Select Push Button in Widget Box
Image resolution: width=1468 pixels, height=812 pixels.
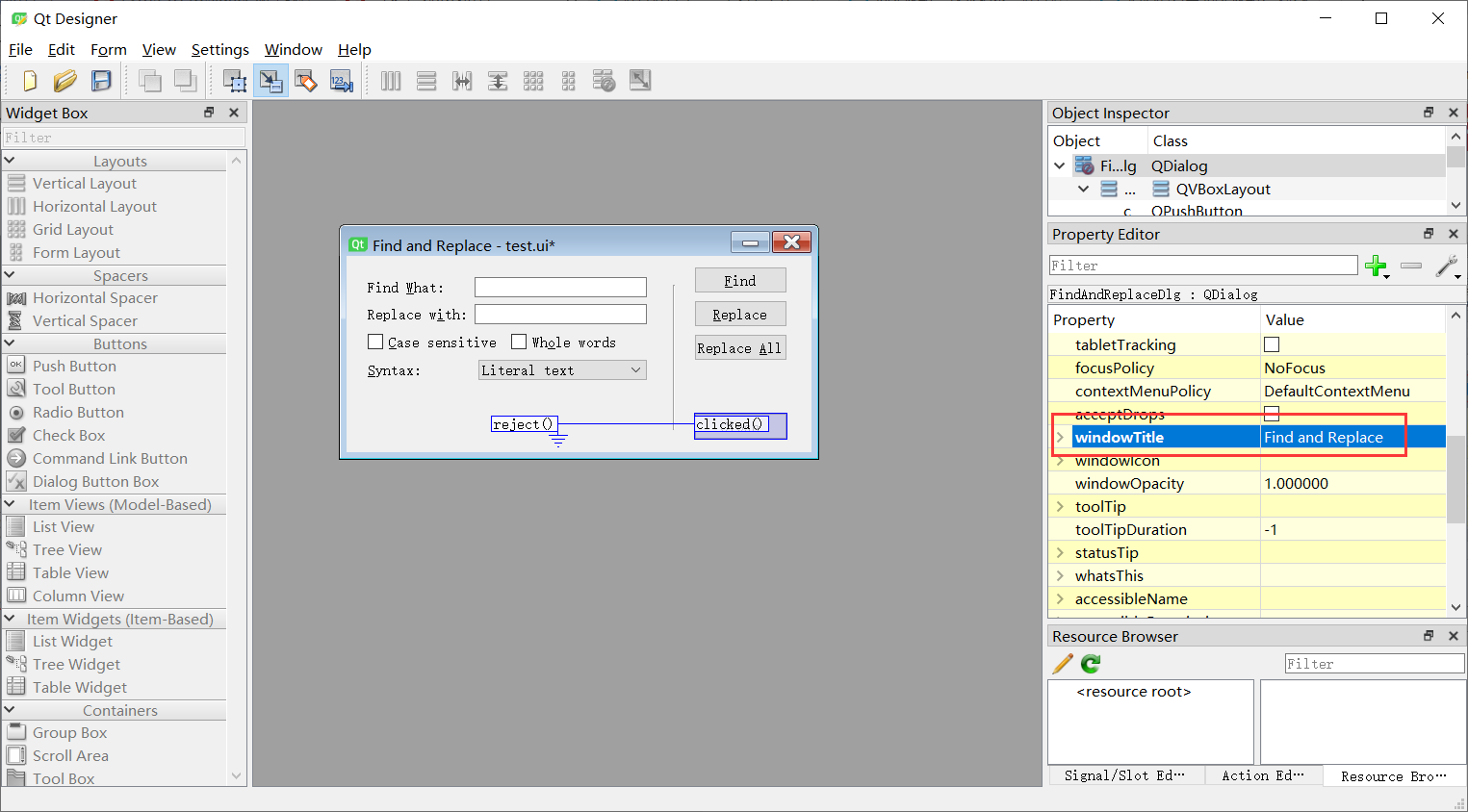(74, 366)
